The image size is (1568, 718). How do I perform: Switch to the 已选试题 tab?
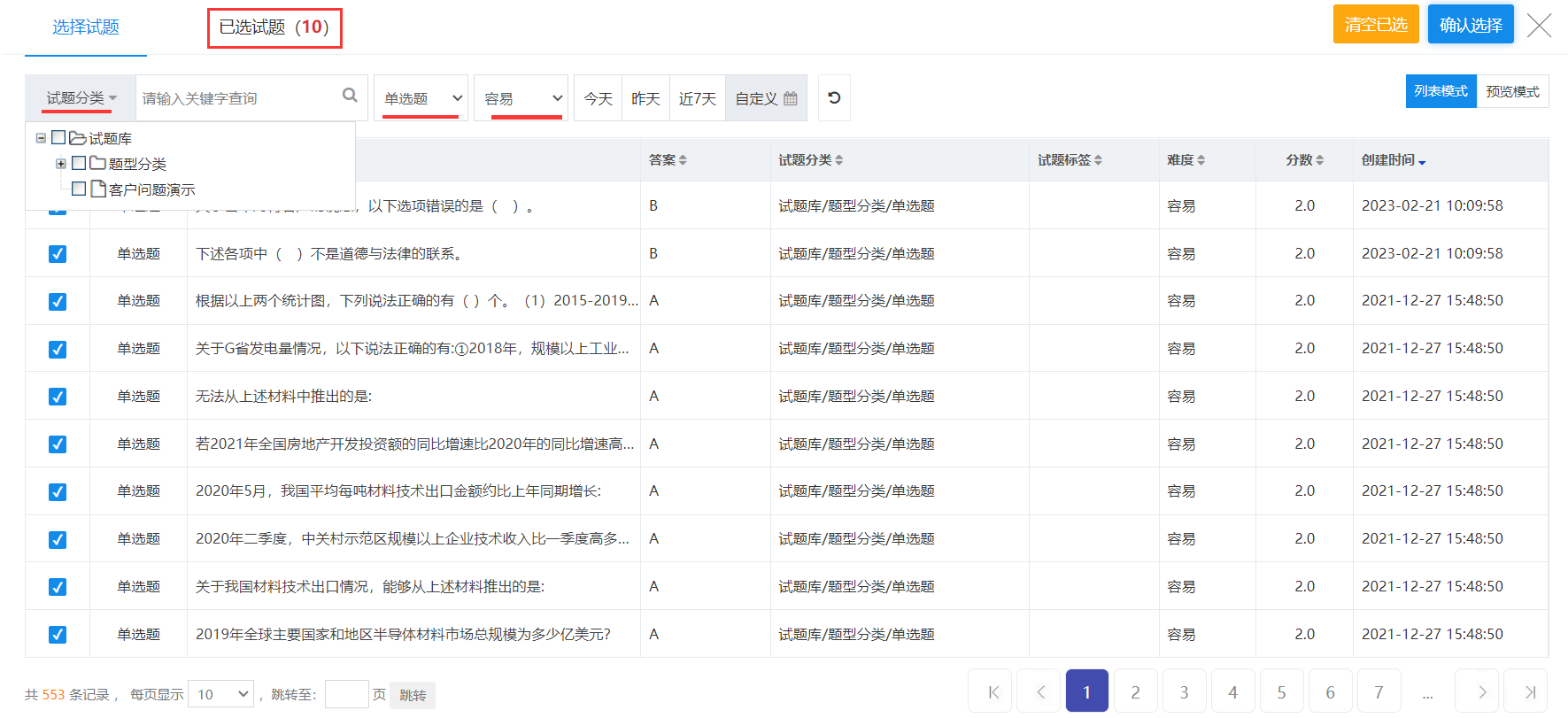(x=274, y=27)
